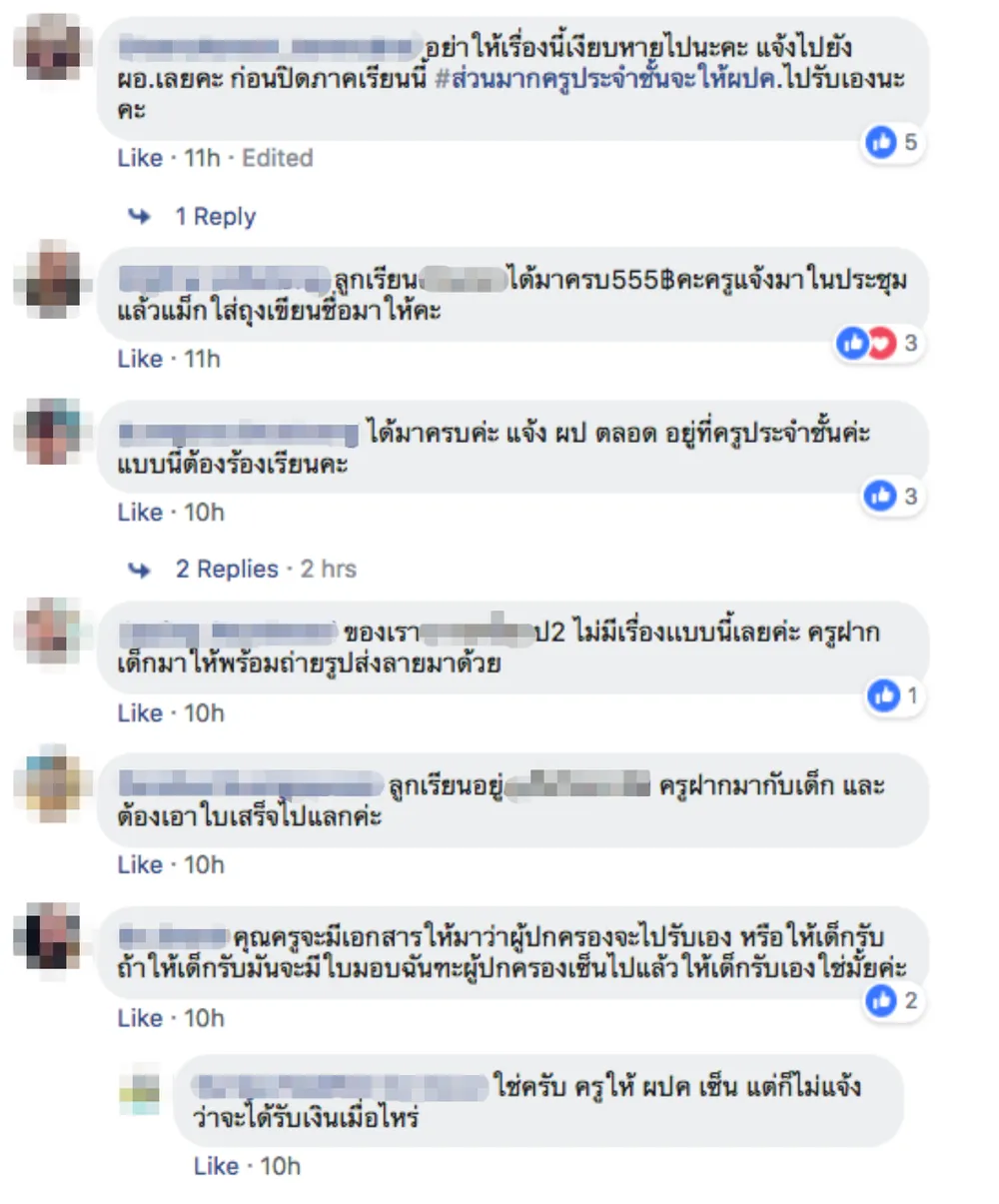Like the first comment posted 11h ago
Image resolution: width=999 pixels, height=1204 pixels.
coord(140,158)
